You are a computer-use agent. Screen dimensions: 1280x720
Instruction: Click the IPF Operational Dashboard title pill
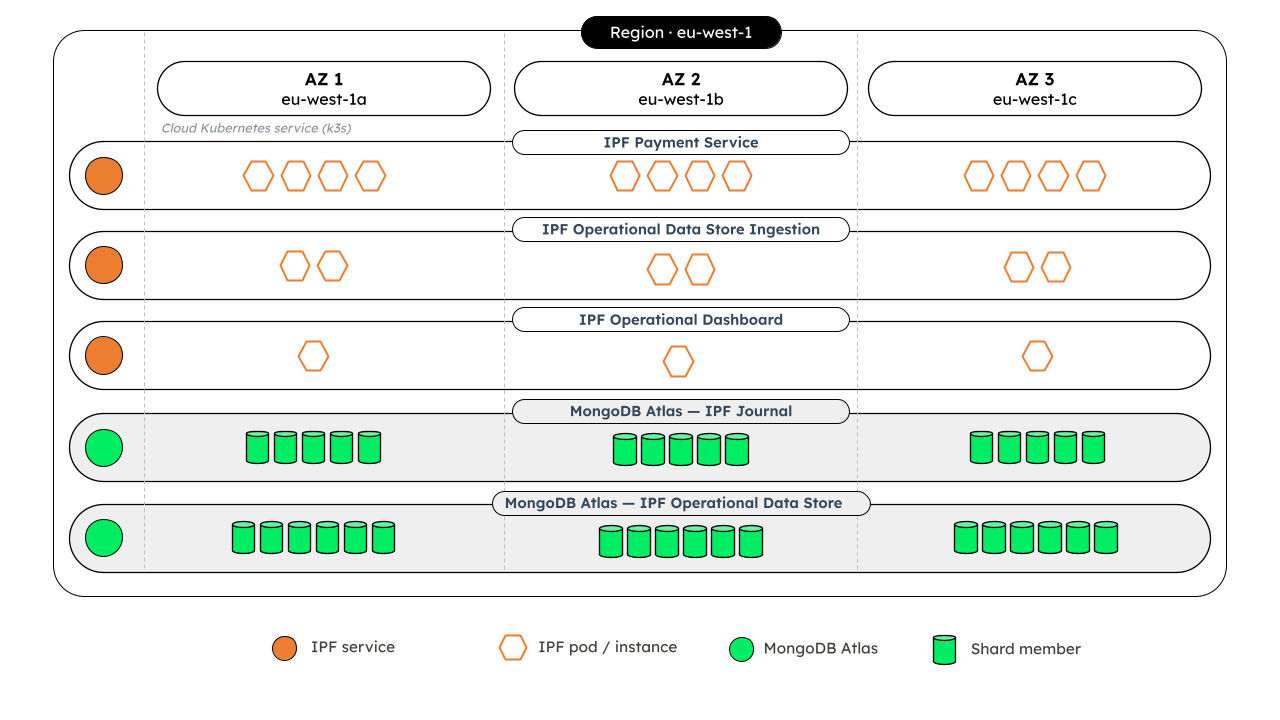click(681, 320)
